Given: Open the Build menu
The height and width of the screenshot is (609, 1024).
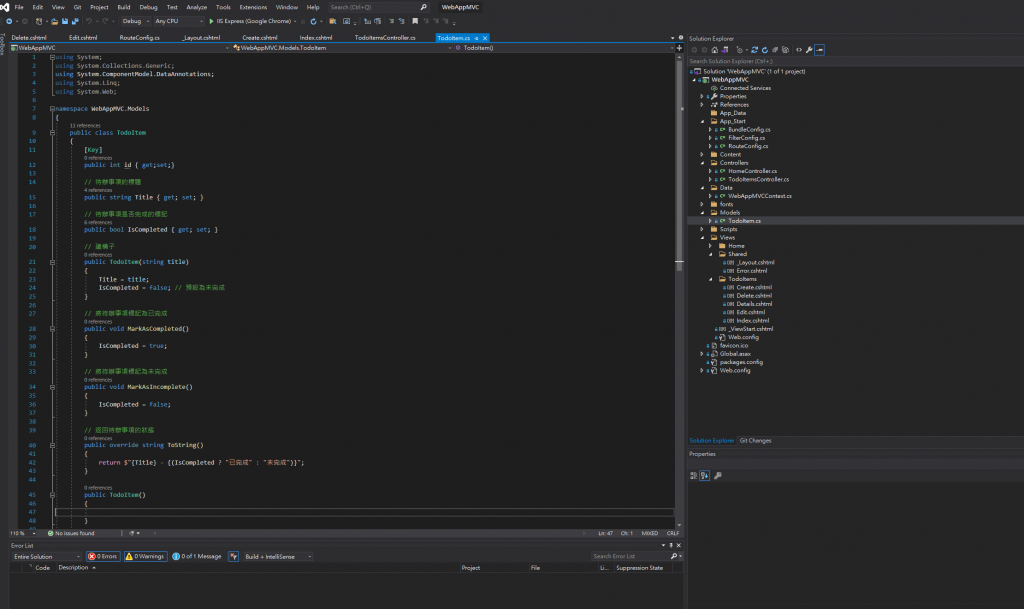Looking at the screenshot, I should pos(124,7).
